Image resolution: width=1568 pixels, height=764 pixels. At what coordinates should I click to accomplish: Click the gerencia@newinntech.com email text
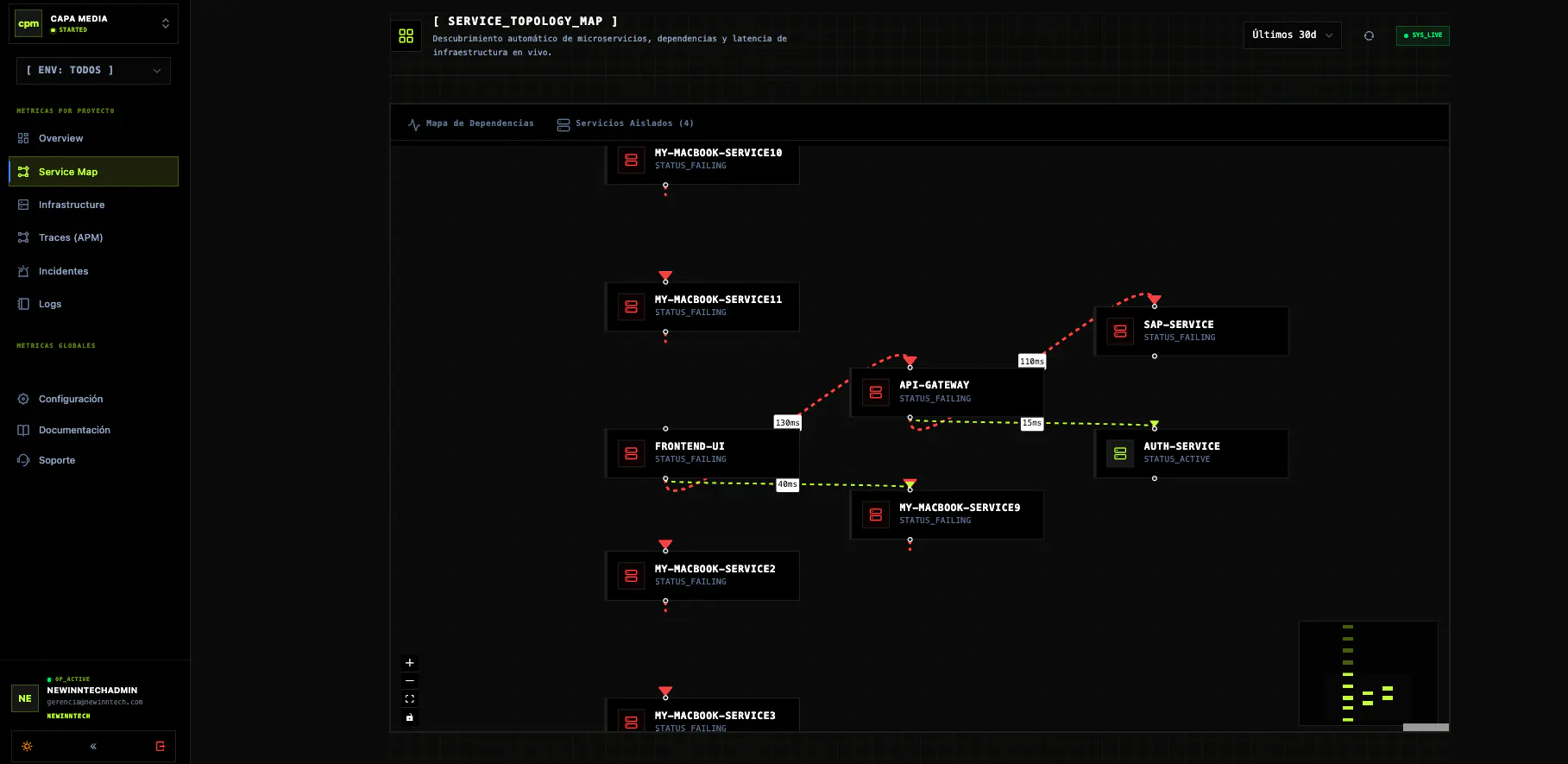[x=95, y=702]
